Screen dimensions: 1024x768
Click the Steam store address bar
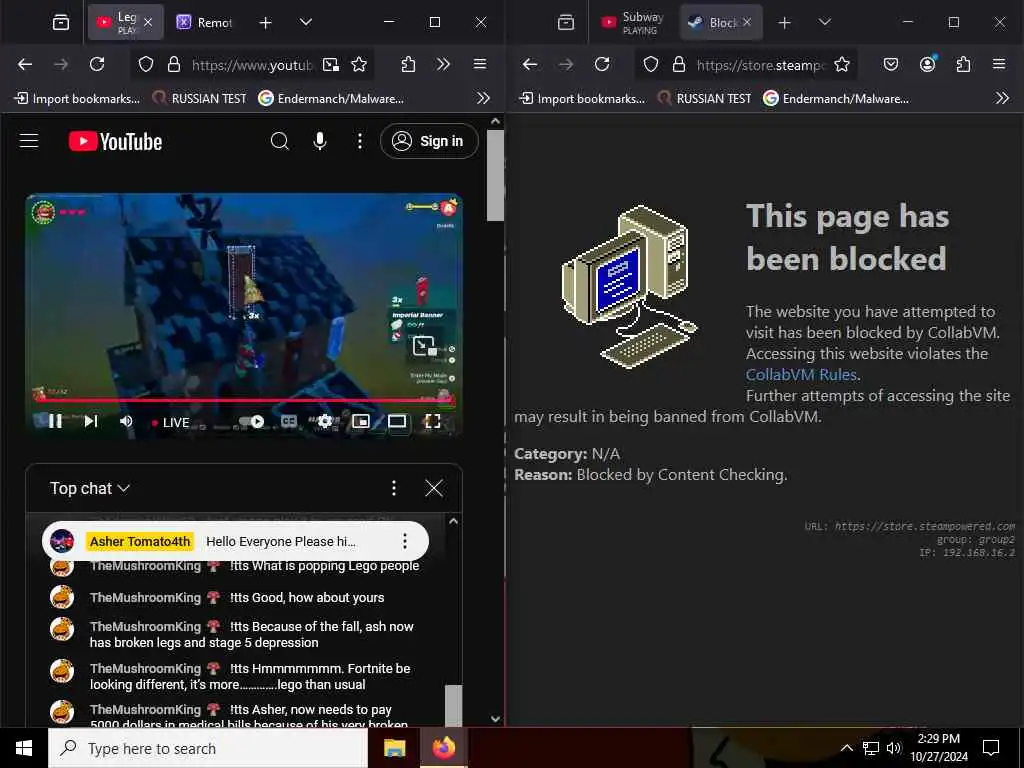[760, 65]
